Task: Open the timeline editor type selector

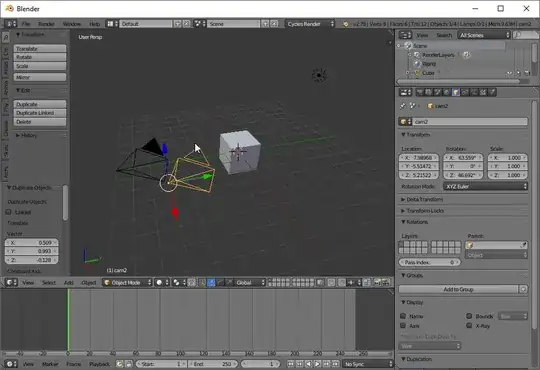Action: coord(10,364)
